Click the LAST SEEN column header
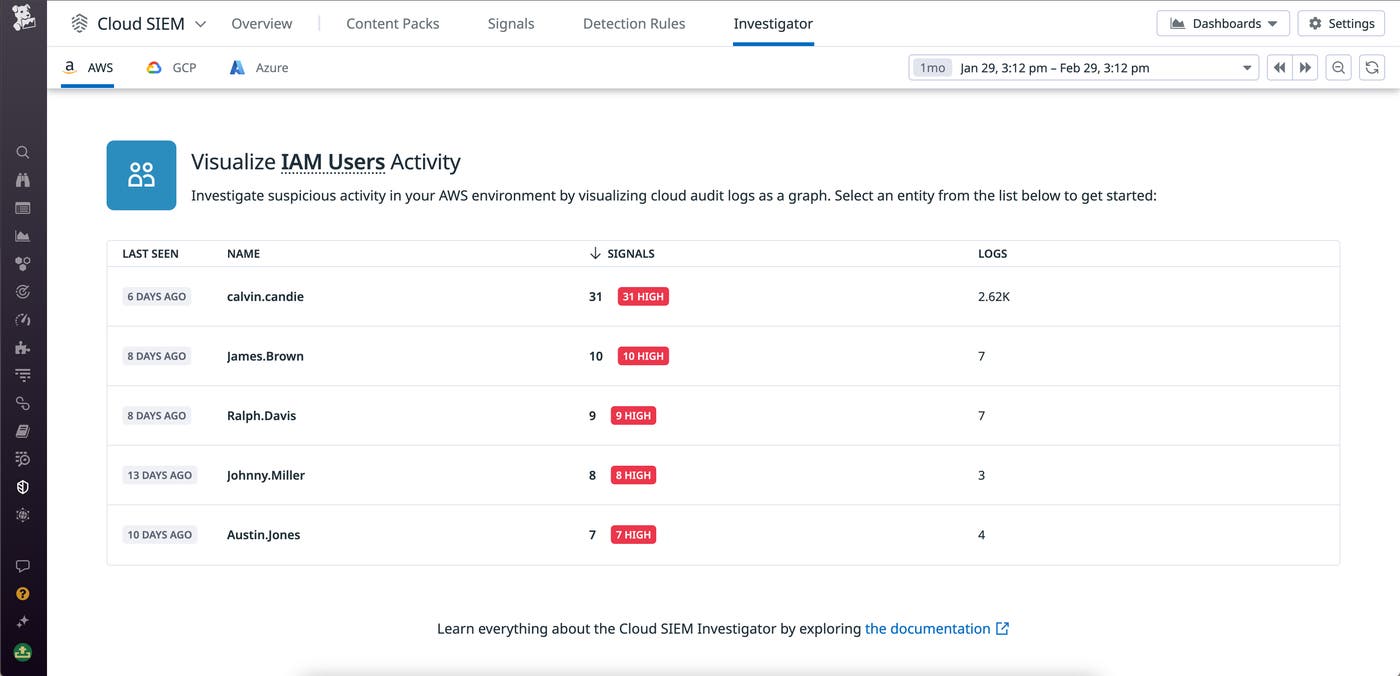The image size is (1400, 676). click(x=150, y=254)
